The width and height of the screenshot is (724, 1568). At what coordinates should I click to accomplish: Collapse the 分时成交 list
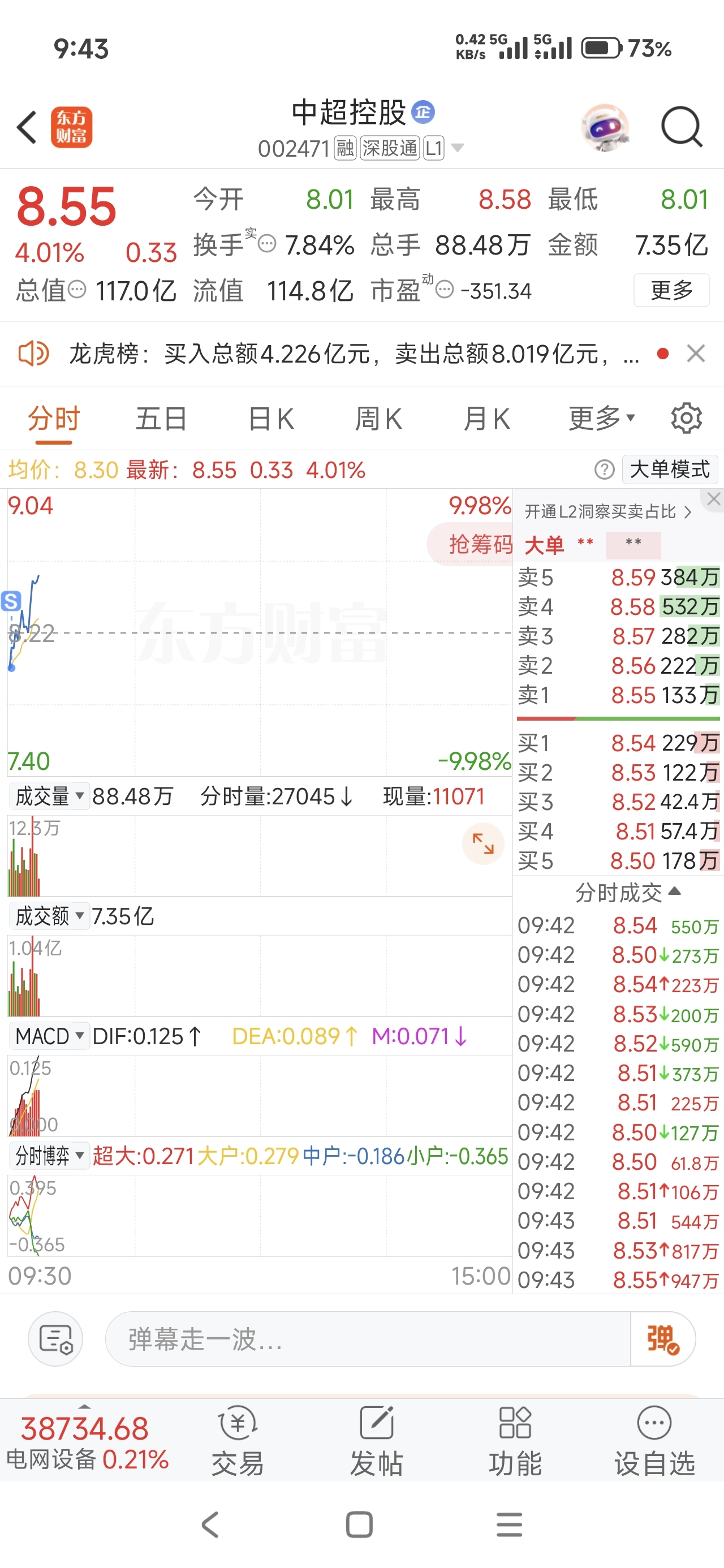point(628,893)
